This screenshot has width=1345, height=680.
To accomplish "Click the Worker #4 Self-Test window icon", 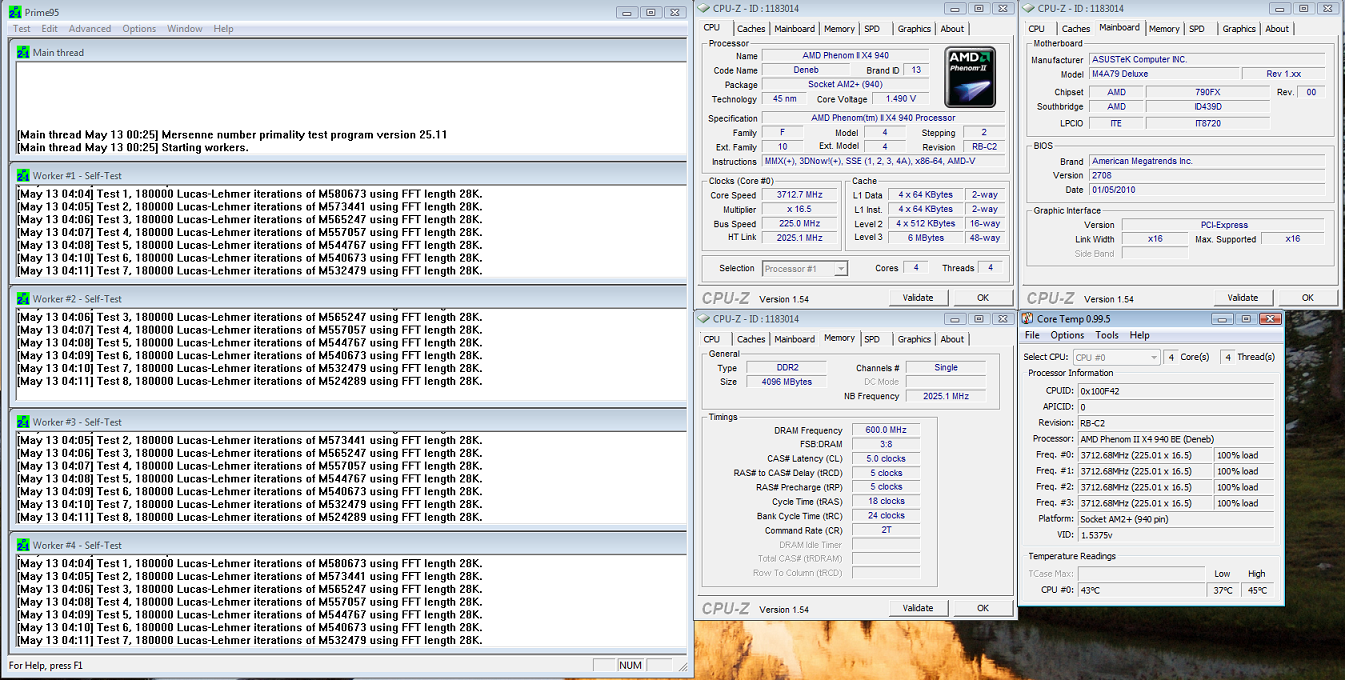I will pos(23,545).
